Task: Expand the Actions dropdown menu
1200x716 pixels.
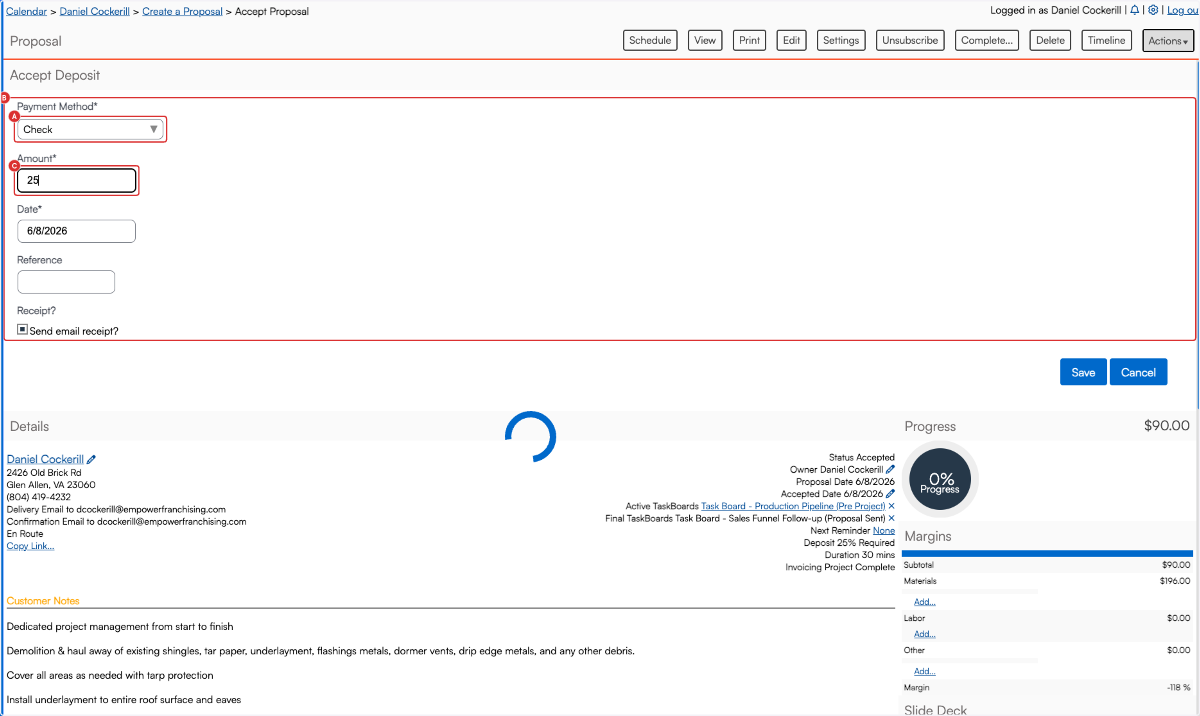Action: 1168,41
